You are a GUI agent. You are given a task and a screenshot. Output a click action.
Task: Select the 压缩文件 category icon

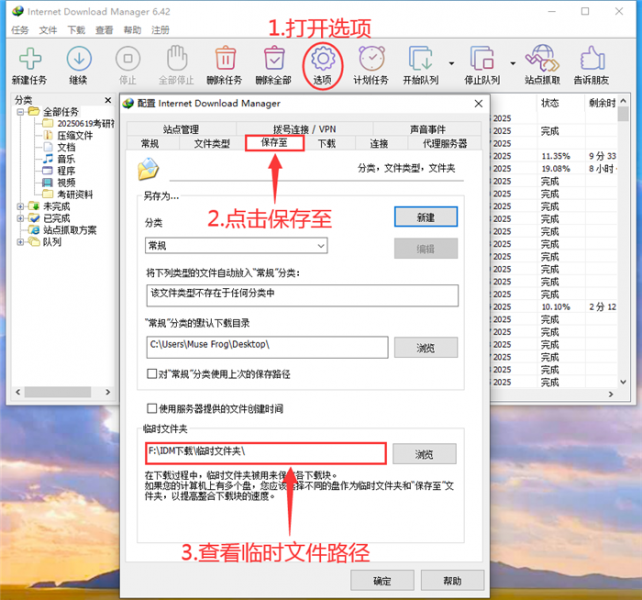coord(48,135)
